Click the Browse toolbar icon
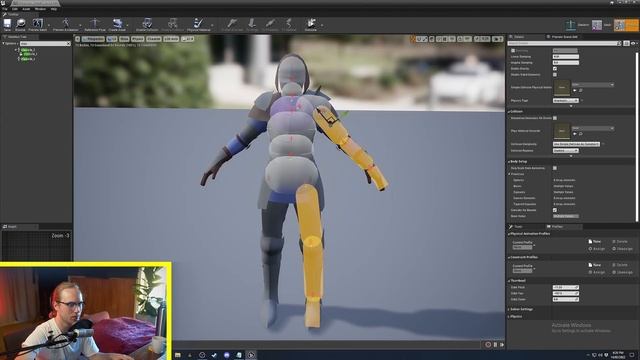Screen dimensions: 640x360 20,24
